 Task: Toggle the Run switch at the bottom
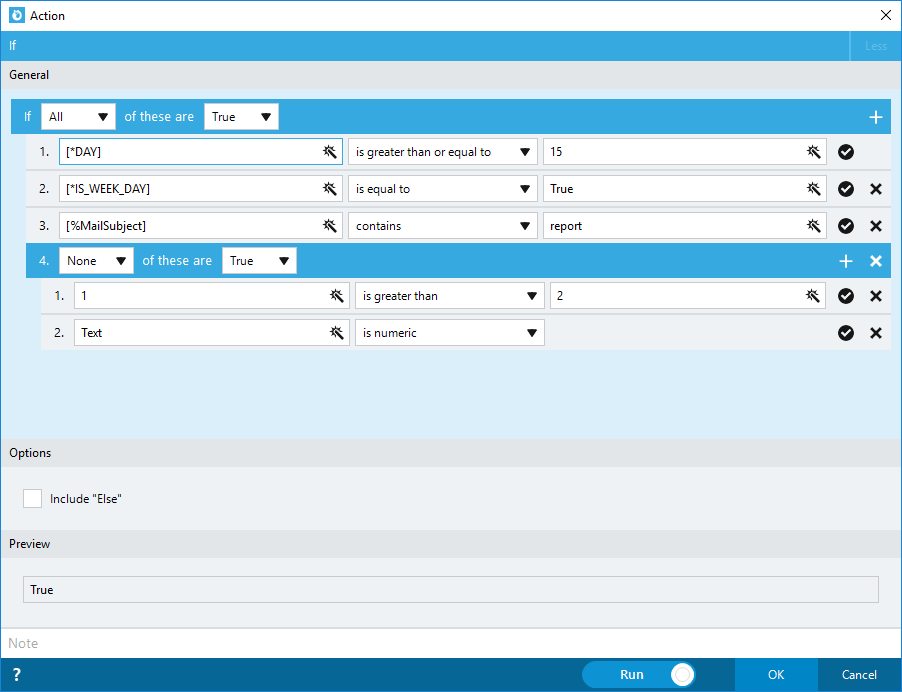click(x=683, y=674)
